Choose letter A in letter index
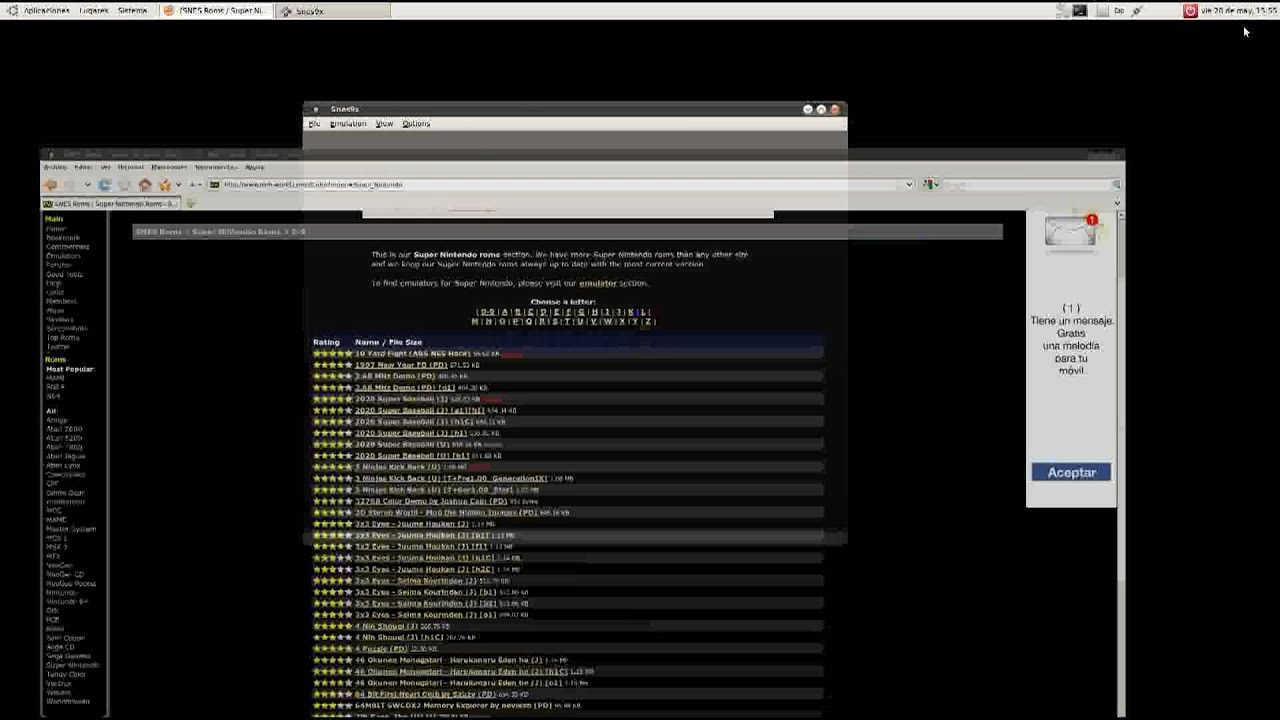 (x=505, y=311)
